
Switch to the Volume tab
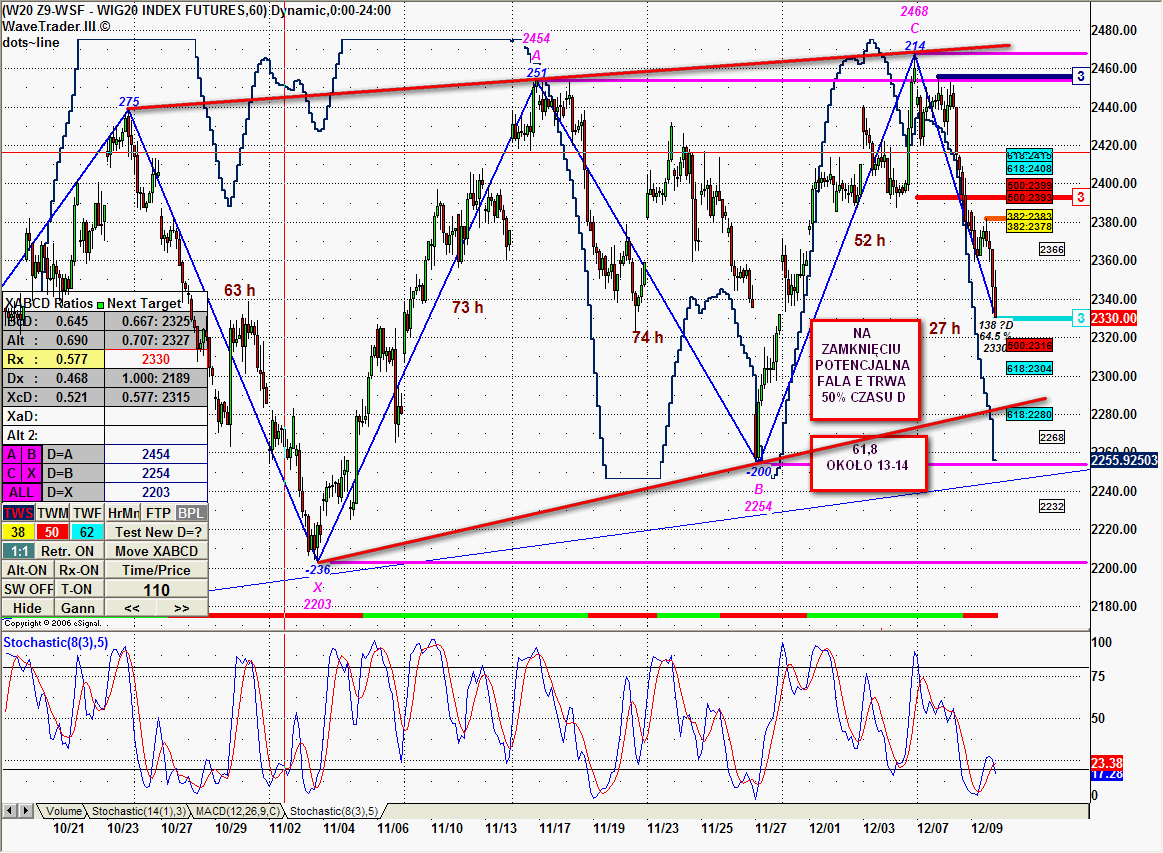tap(63, 811)
